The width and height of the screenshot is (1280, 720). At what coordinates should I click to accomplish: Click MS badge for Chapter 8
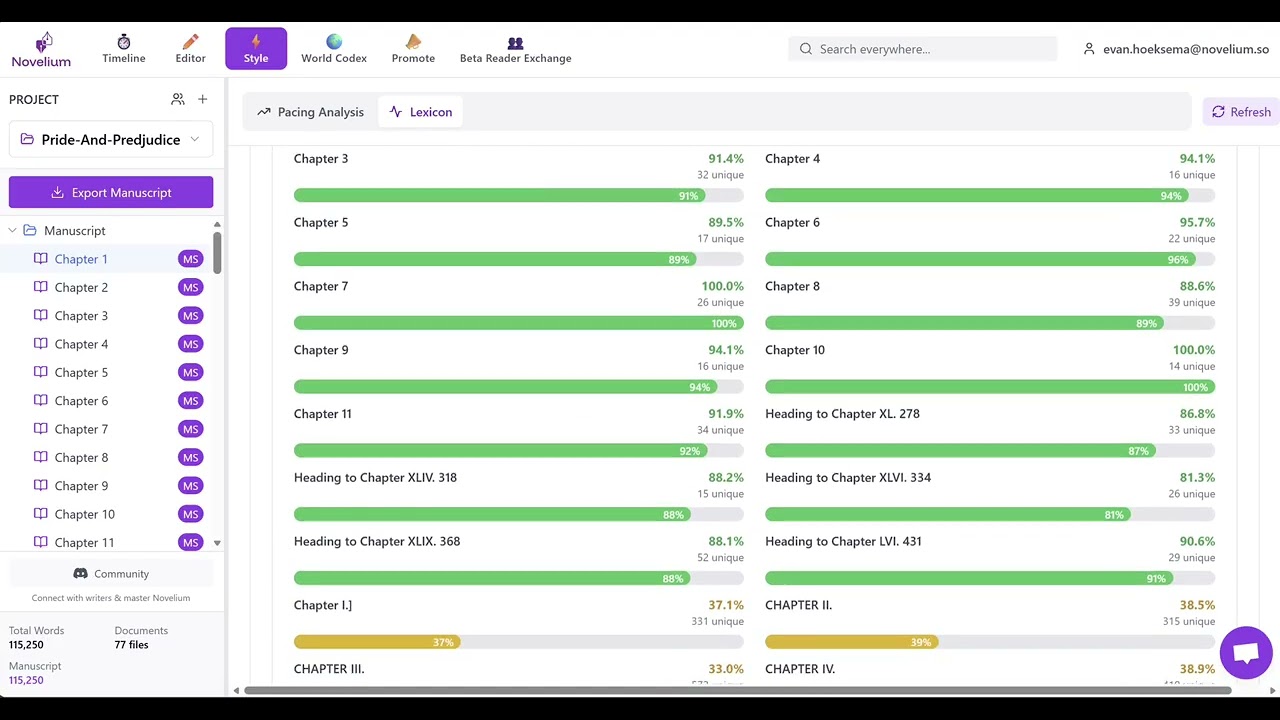coord(190,457)
